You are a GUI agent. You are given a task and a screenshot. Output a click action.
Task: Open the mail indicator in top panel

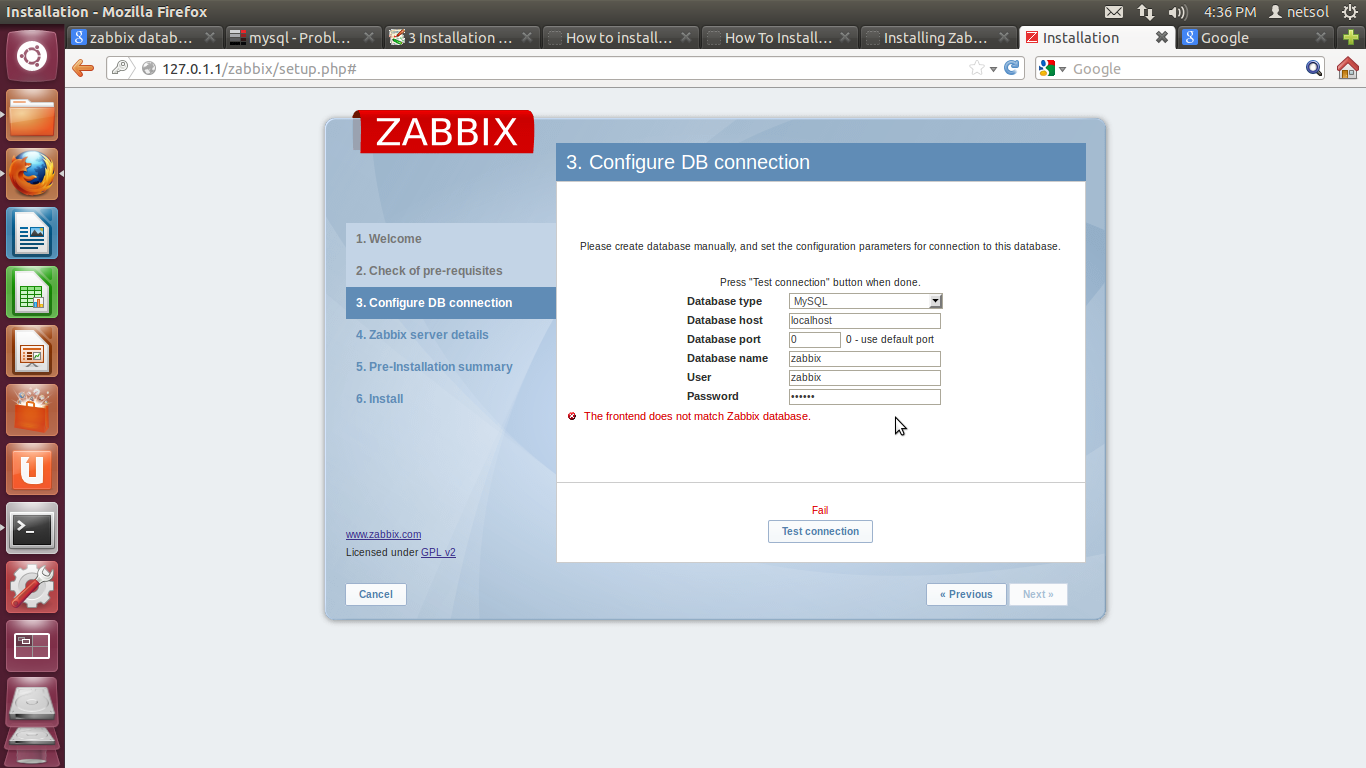coord(1114,12)
